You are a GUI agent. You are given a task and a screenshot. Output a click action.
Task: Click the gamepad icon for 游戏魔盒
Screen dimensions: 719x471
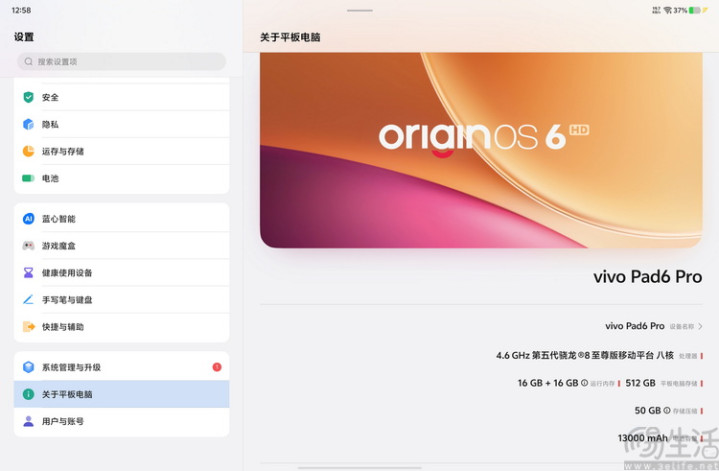(x=28, y=246)
